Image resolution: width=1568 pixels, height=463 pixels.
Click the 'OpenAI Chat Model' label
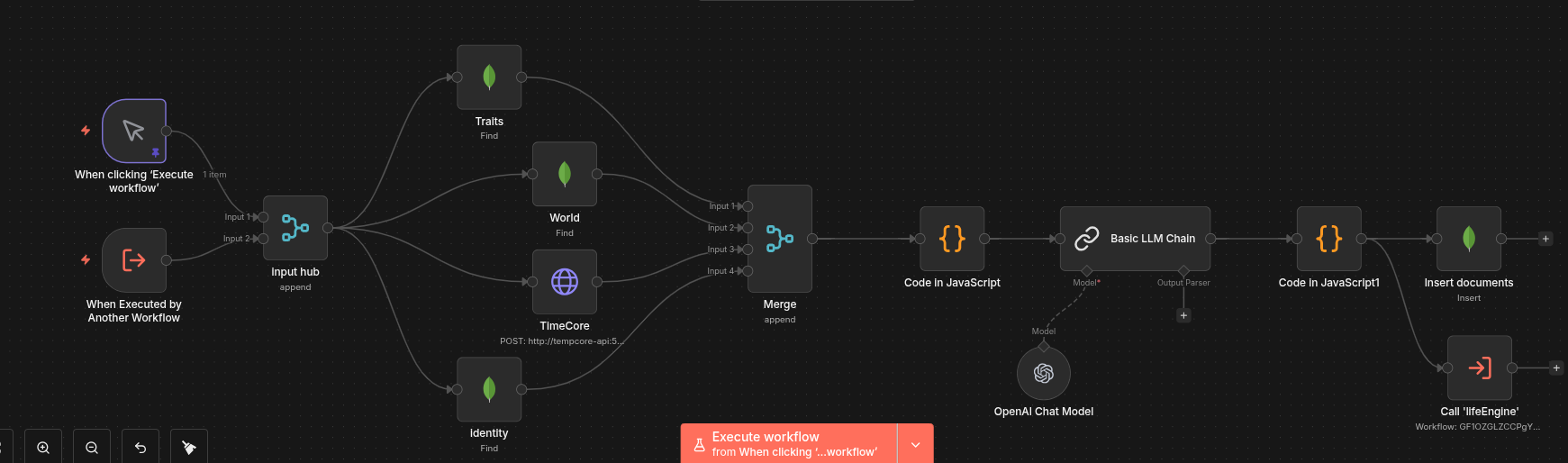click(1044, 412)
